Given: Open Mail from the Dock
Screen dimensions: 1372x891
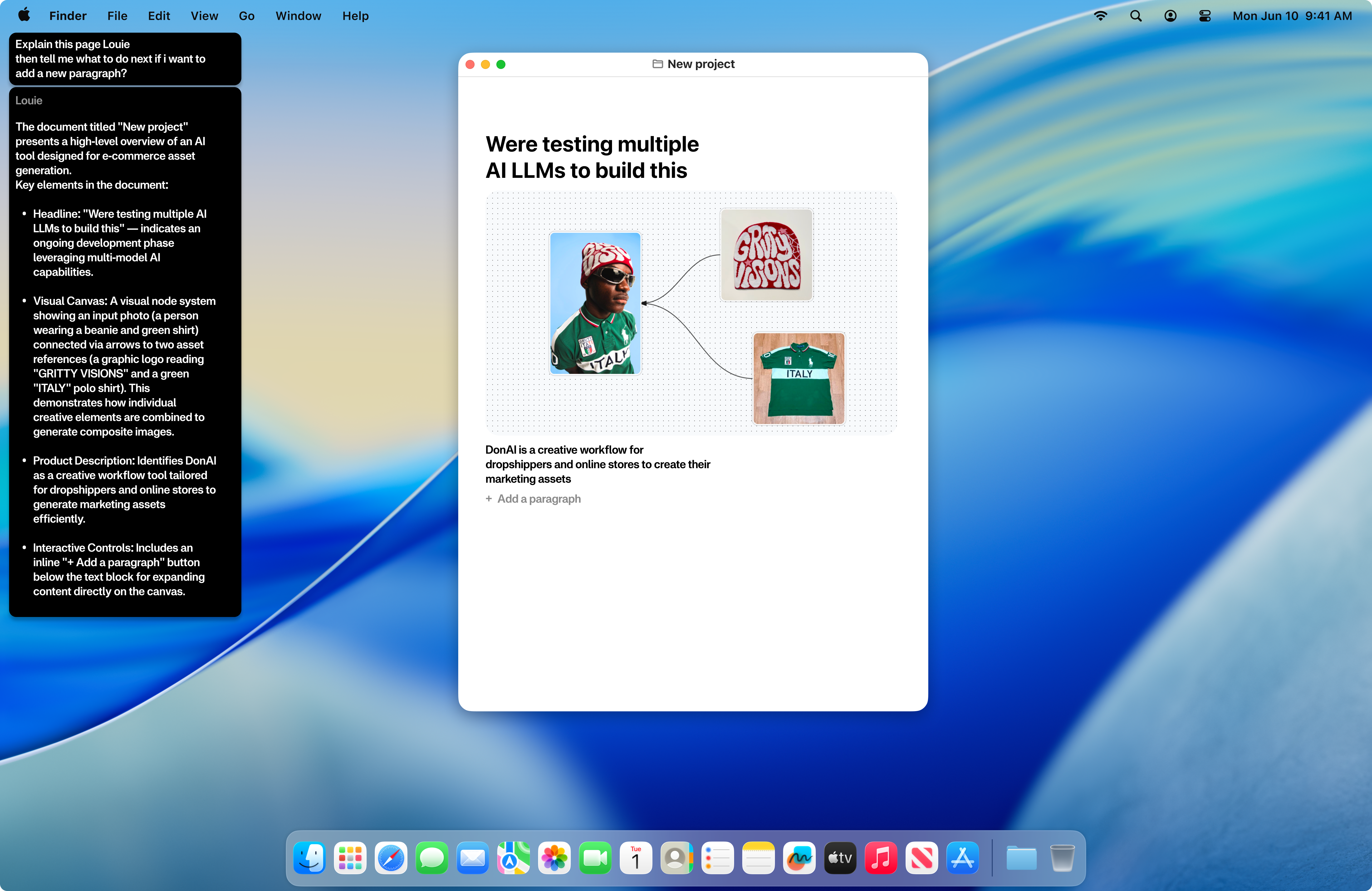Looking at the screenshot, I should (x=473, y=858).
